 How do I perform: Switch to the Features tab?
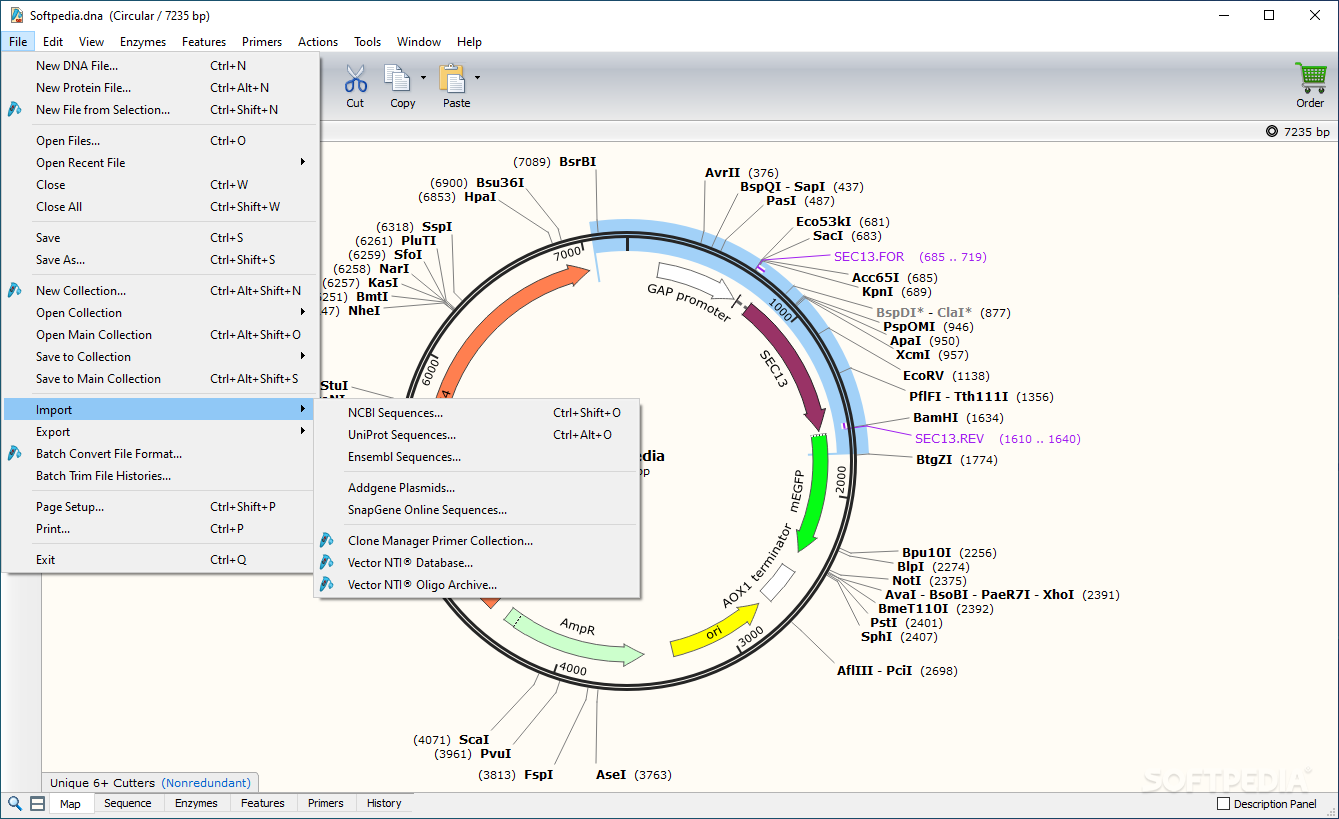pyautogui.click(x=263, y=803)
